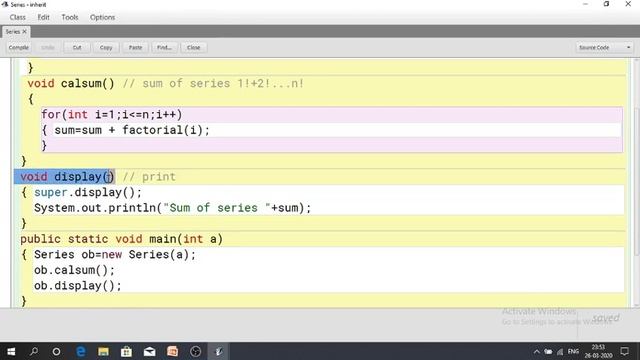Open the Action Center notifications icon

(624, 351)
